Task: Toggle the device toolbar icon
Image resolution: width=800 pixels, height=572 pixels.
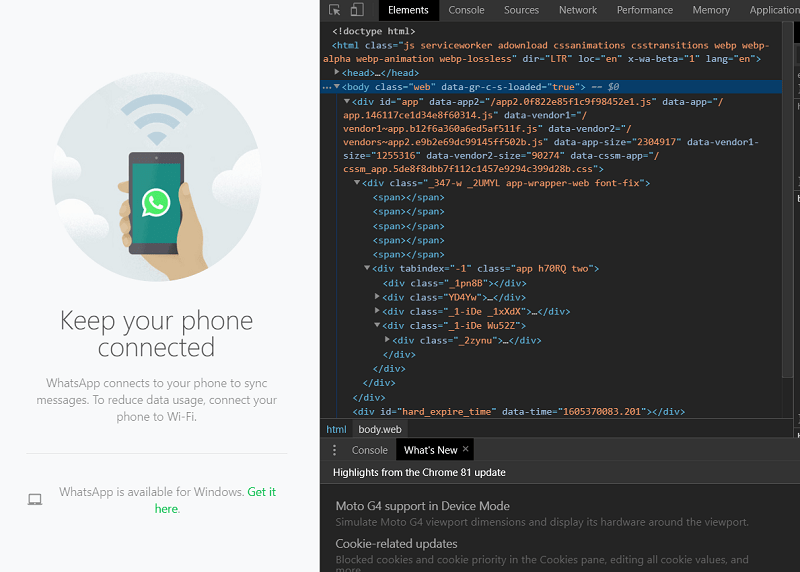Action: (x=357, y=10)
